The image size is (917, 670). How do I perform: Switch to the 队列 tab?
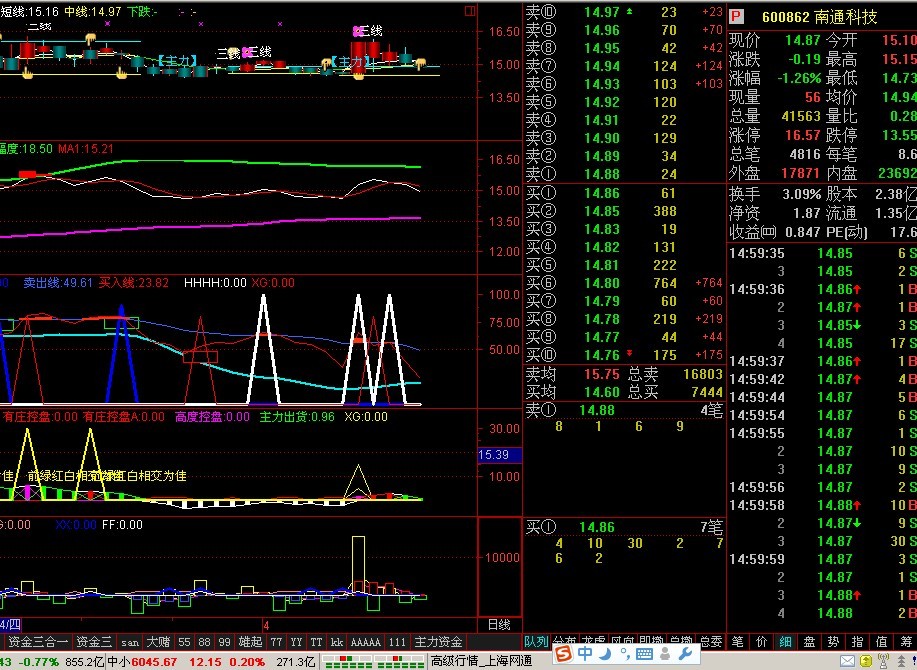click(x=536, y=642)
